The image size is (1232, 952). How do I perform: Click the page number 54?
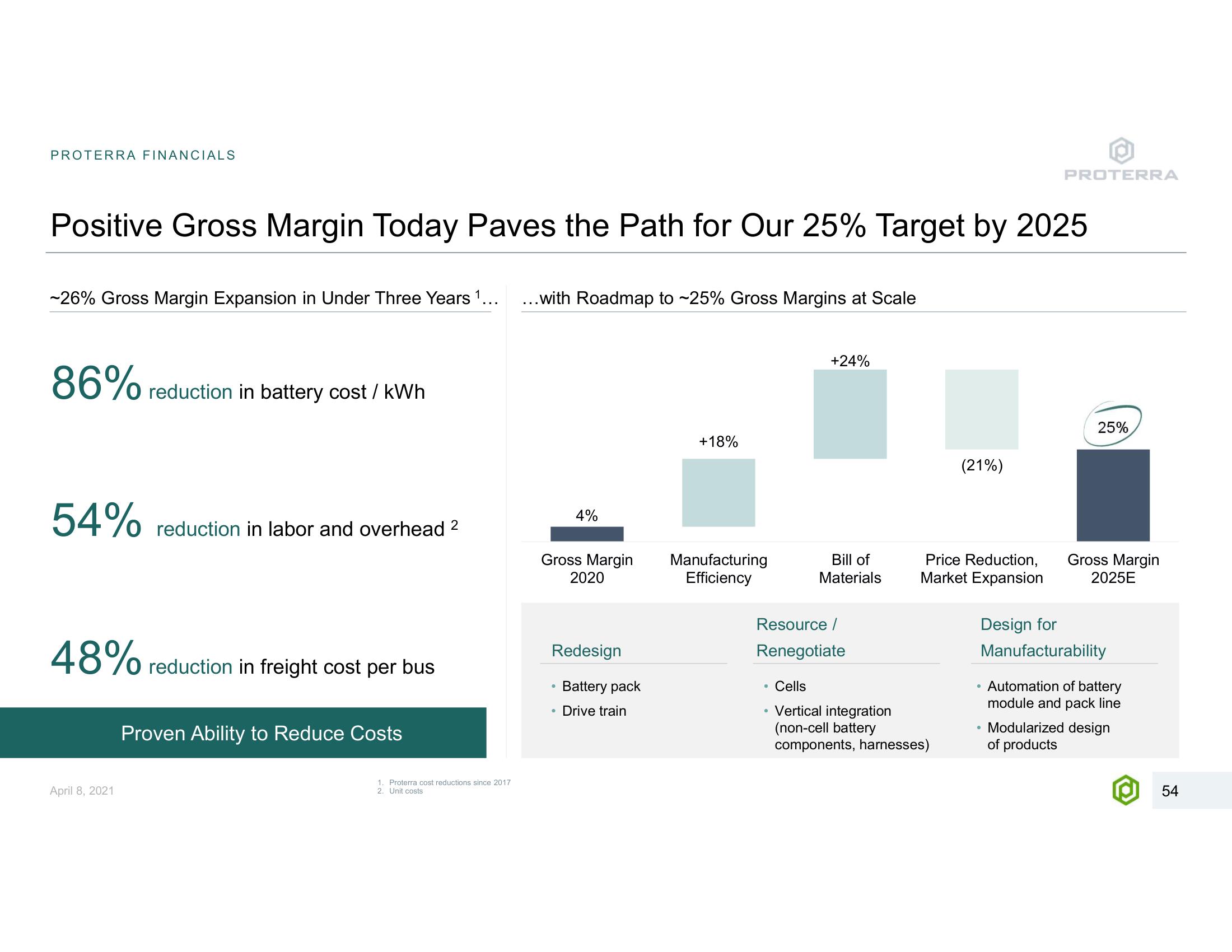[1170, 791]
